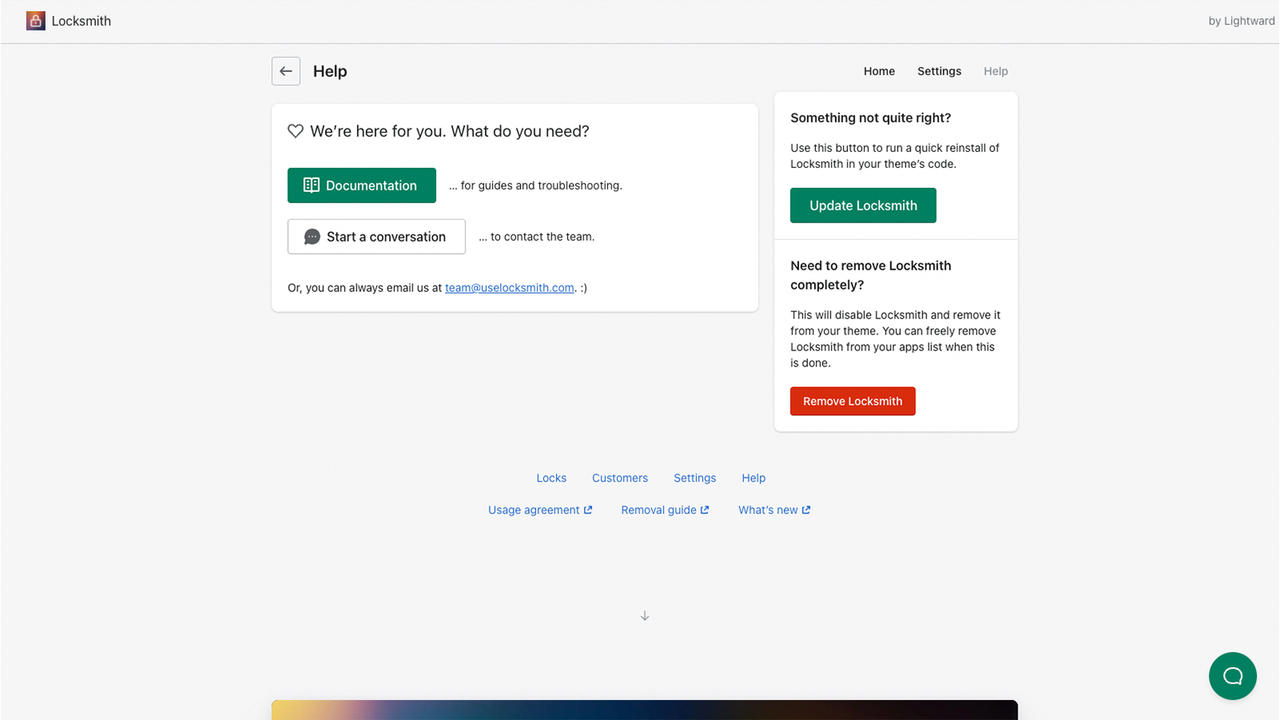The width and height of the screenshot is (1280, 720).
Task: Click the book icon on the Documentation button
Action: click(x=310, y=185)
